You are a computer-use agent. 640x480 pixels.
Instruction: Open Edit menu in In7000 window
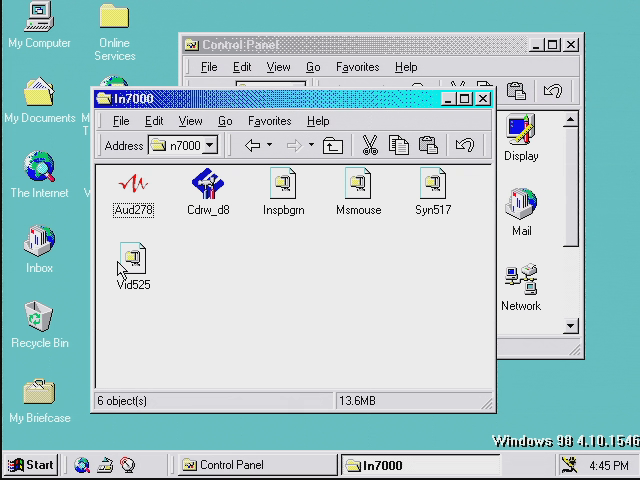coord(154,121)
